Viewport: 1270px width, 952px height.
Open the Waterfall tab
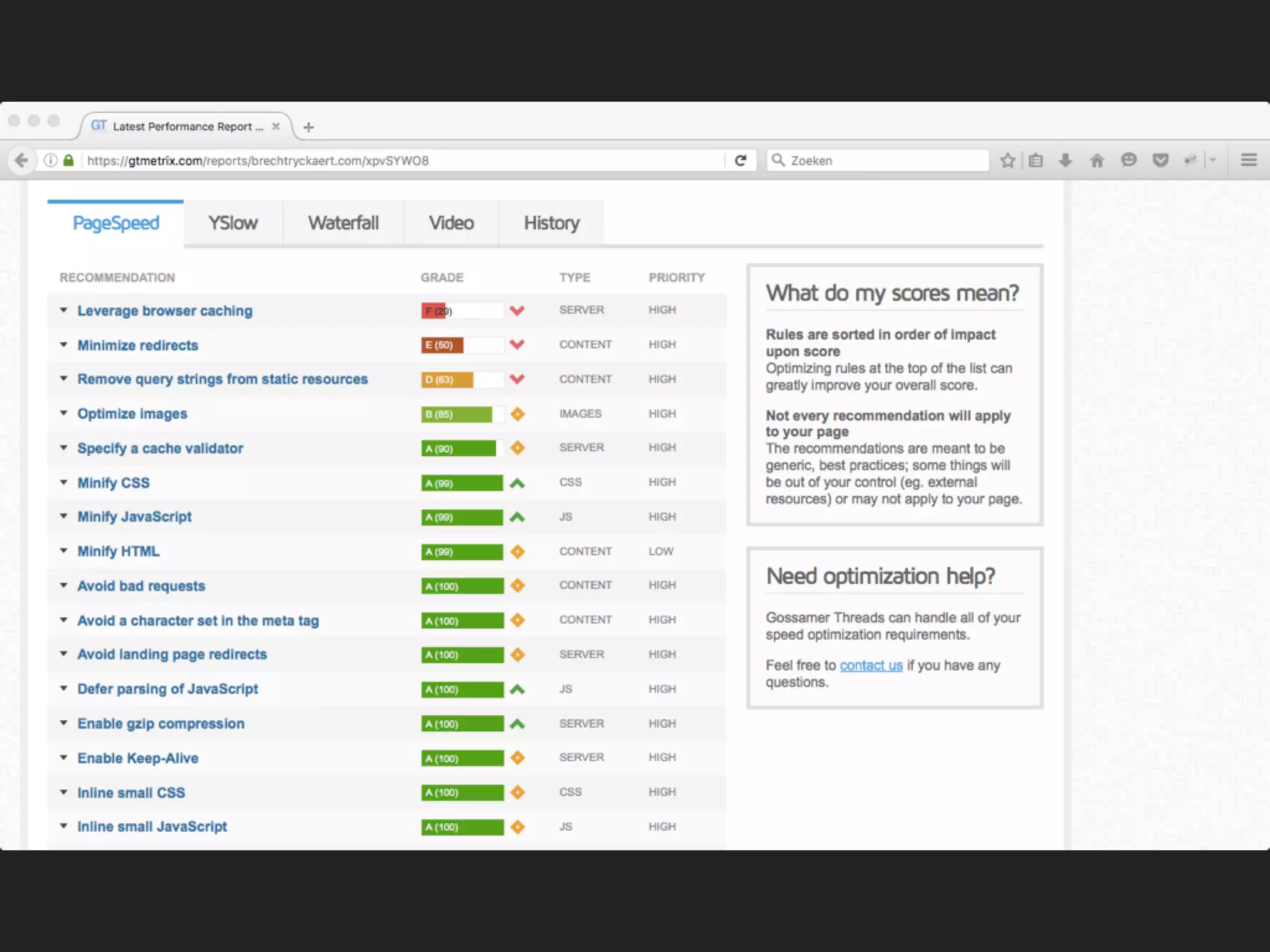(x=343, y=223)
